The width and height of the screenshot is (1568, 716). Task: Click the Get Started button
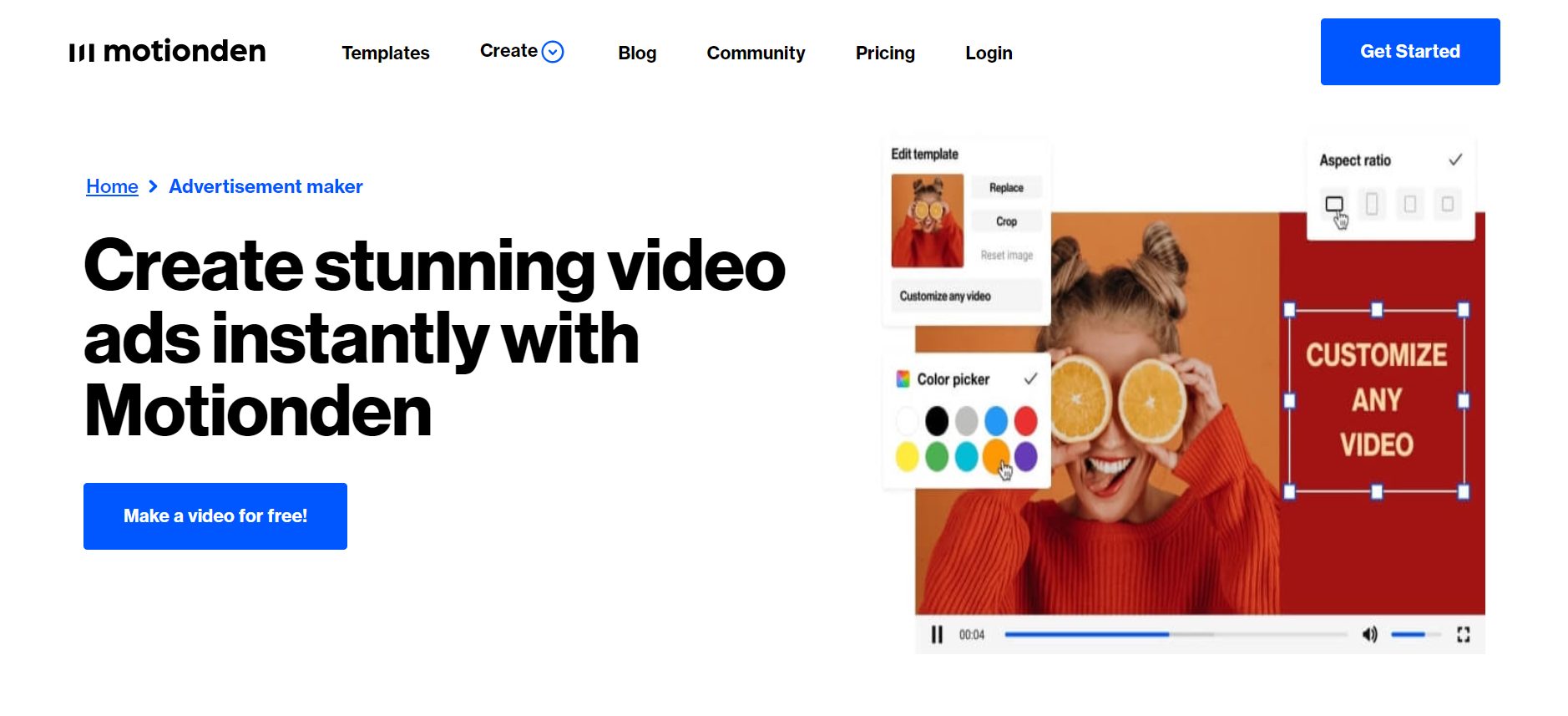pyautogui.click(x=1410, y=52)
